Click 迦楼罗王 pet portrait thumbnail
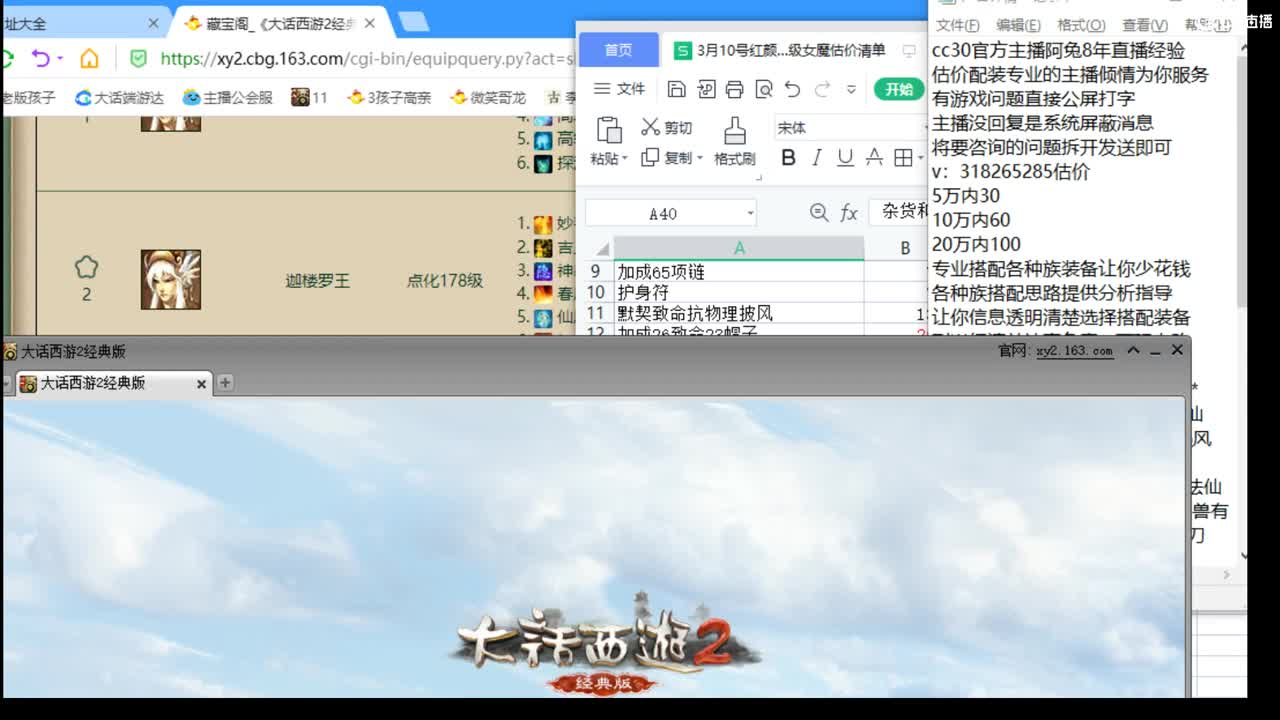The image size is (1280, 720). [x=171, y=279]
